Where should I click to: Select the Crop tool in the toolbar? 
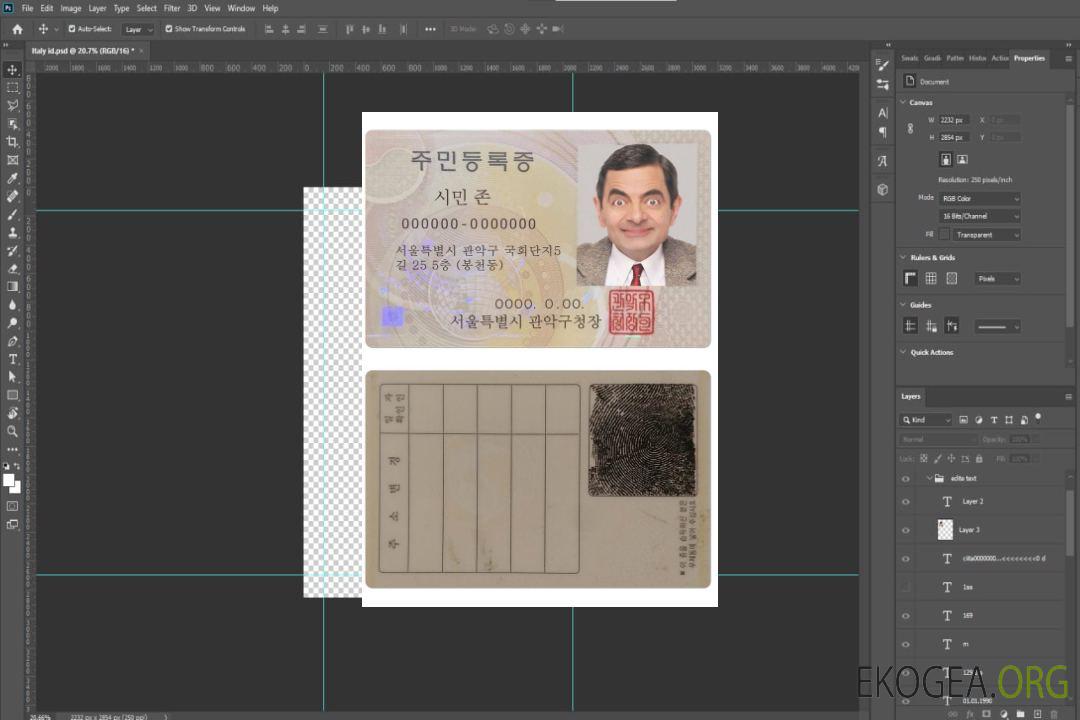point(13,142)
